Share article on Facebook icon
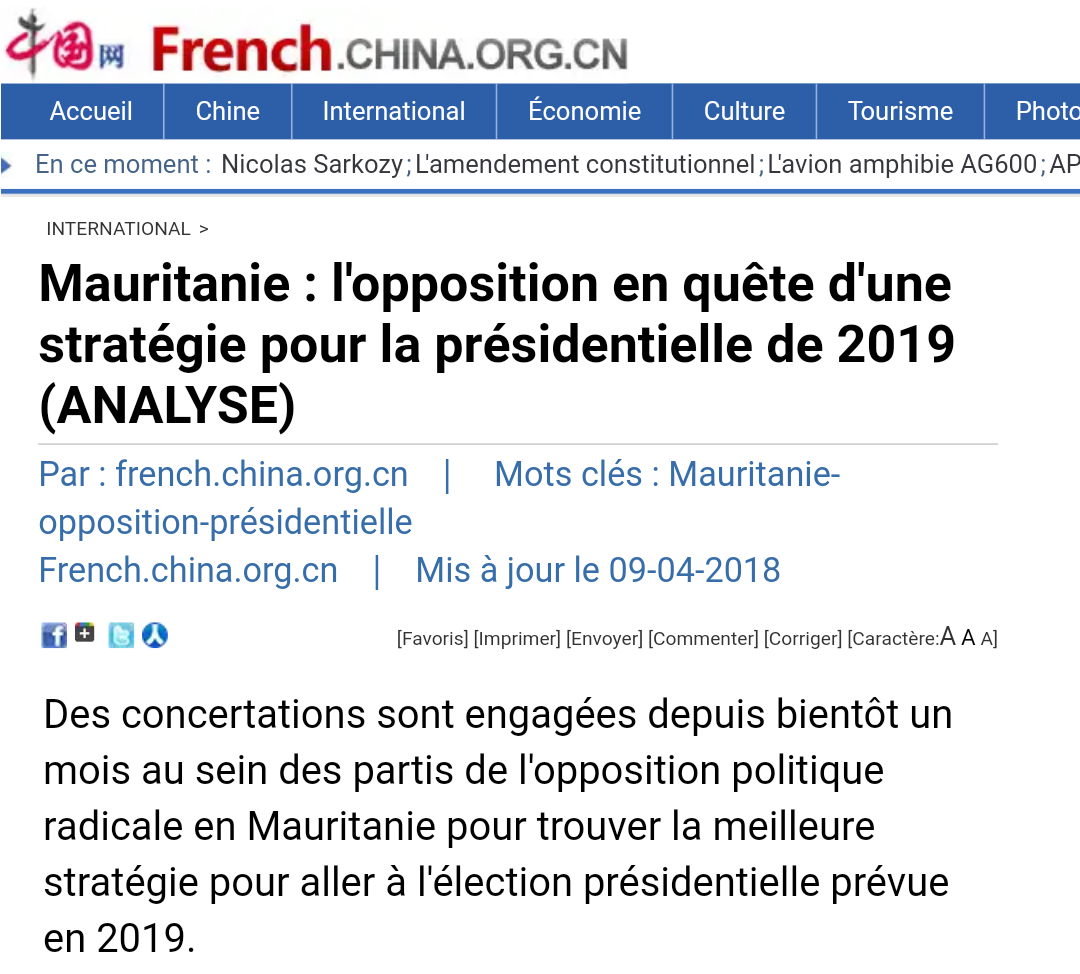1080x974 pixels. pos(54,635)
